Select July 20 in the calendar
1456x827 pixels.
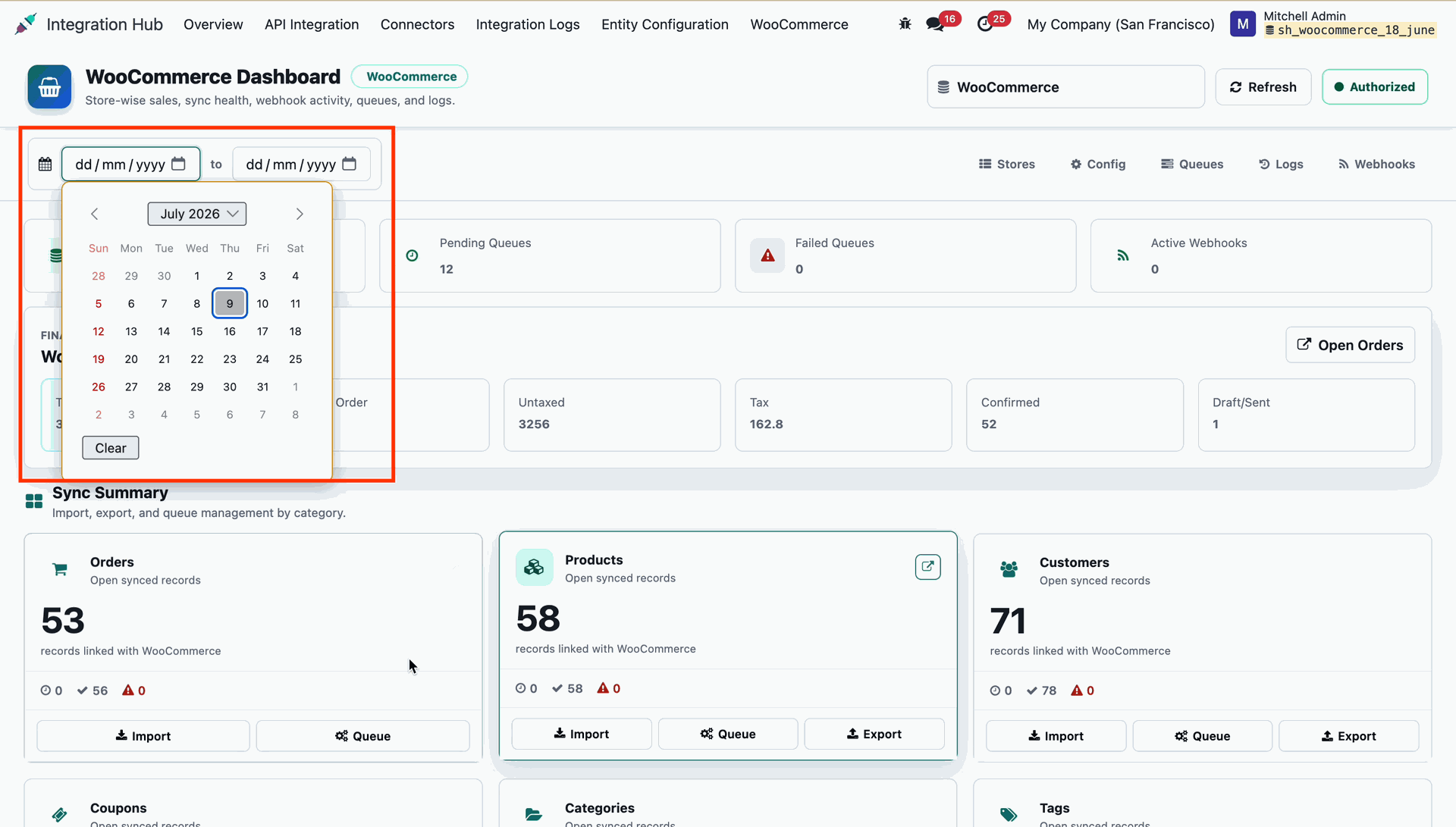coord(131,359)
